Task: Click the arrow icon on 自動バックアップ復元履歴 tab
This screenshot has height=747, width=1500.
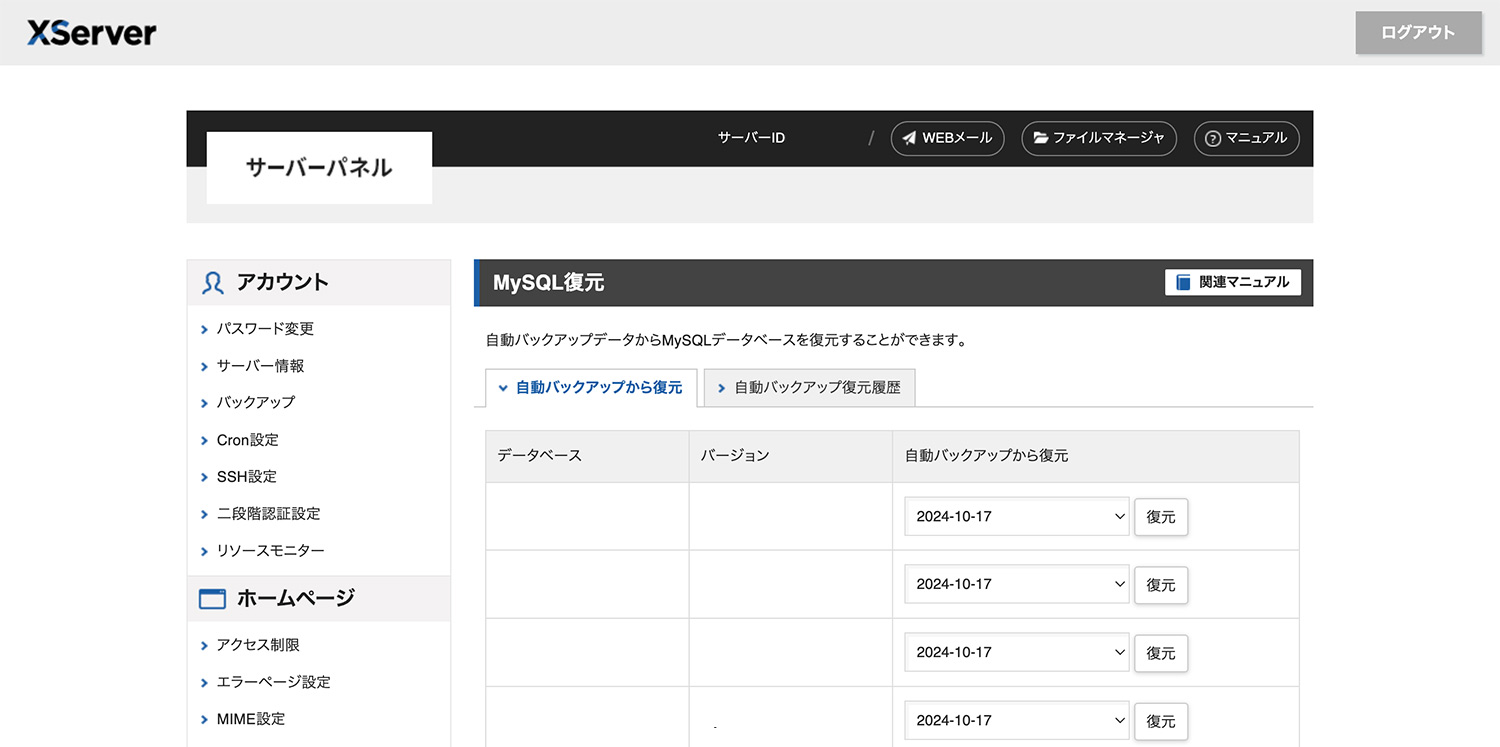Action: (x=722, y=388)
